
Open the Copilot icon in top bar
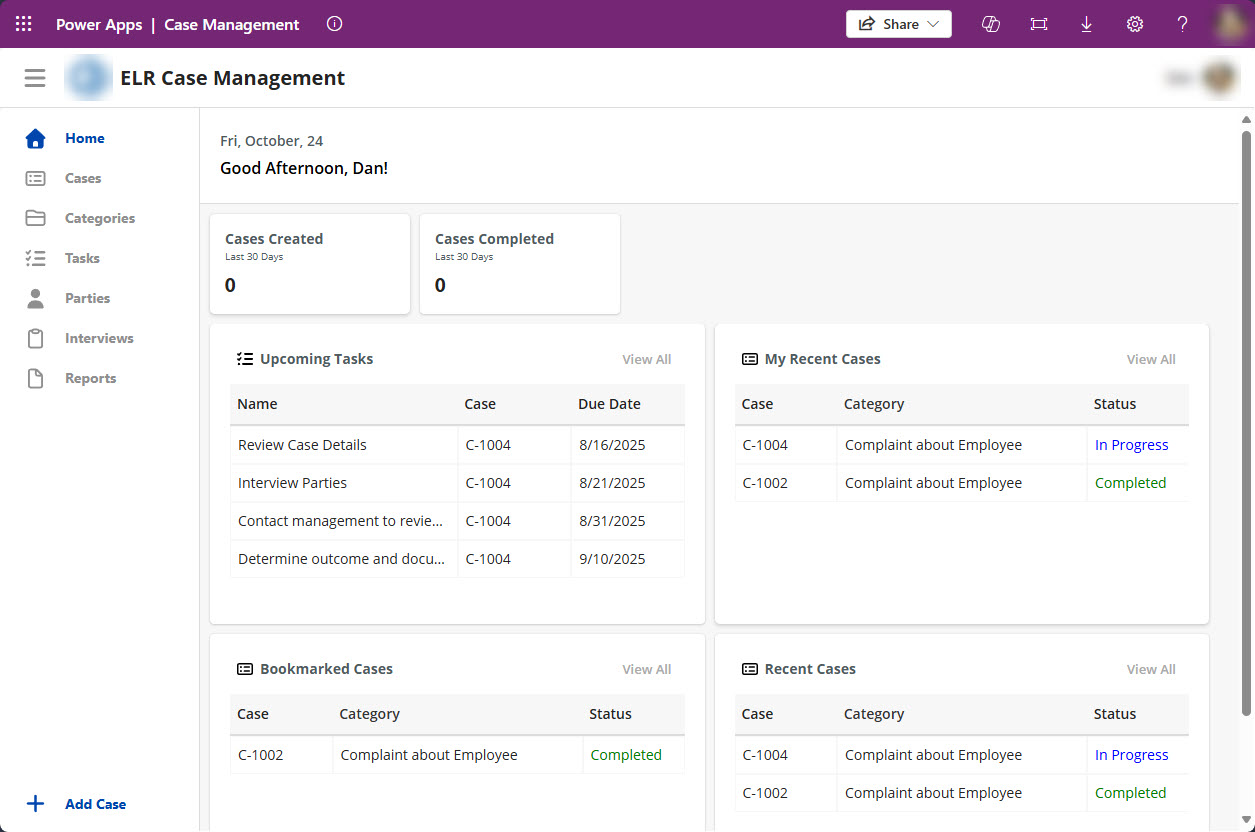tap(991, 24)
